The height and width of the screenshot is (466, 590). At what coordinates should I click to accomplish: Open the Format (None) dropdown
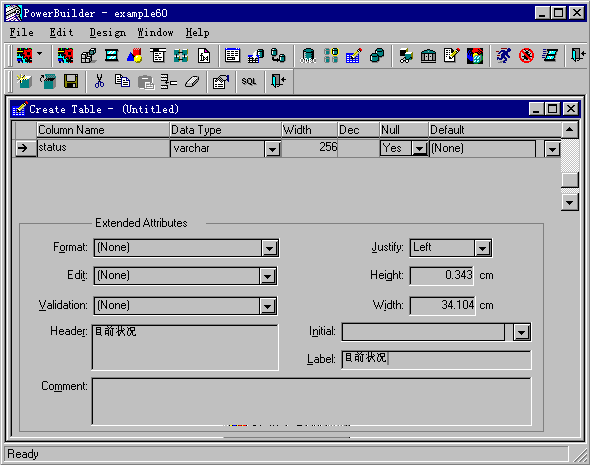click(x=269, y=248)
